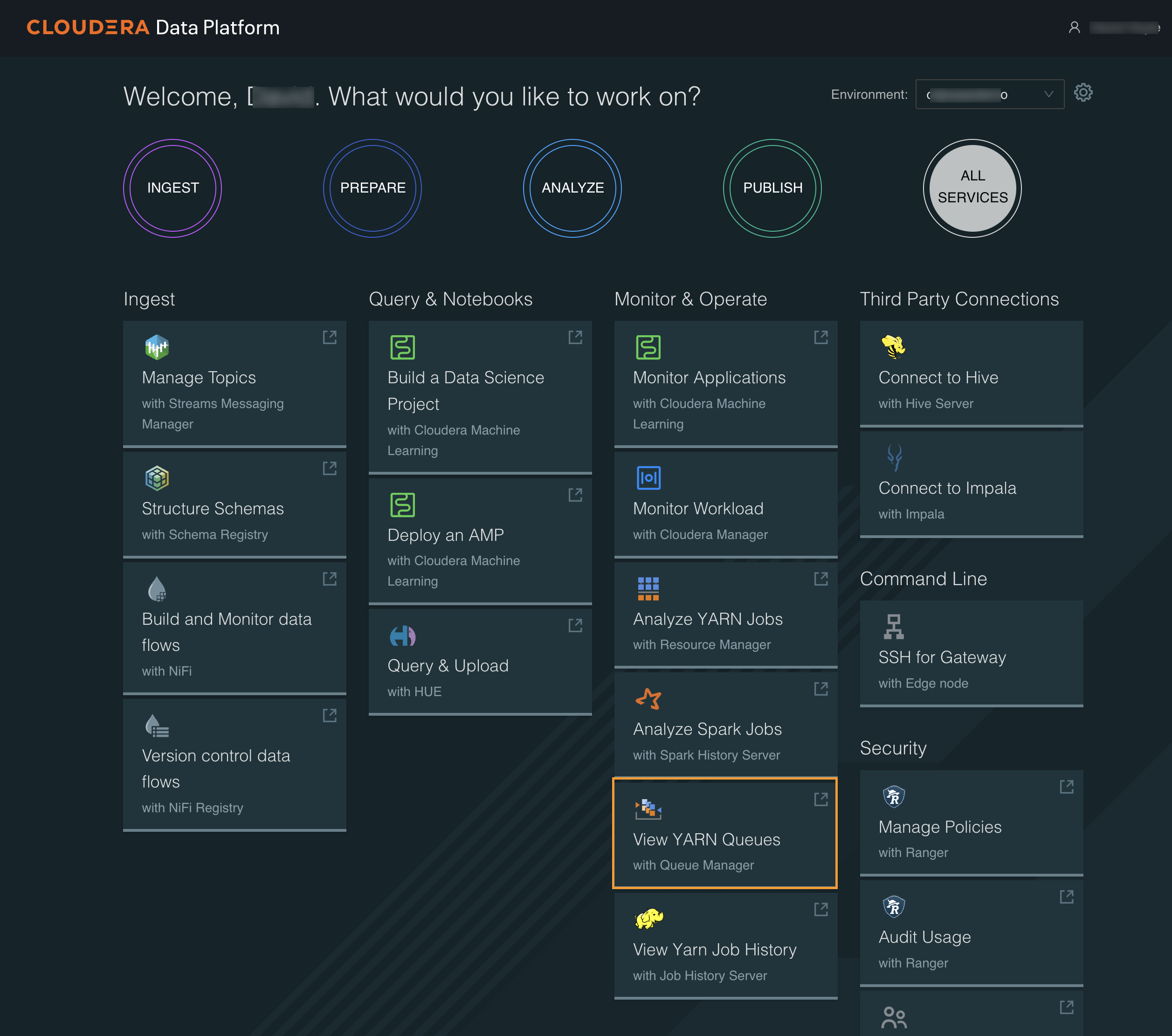Open Query & Upload external link icon
The height and width of the screenshot is (1036, 1172).
point(575,626)
